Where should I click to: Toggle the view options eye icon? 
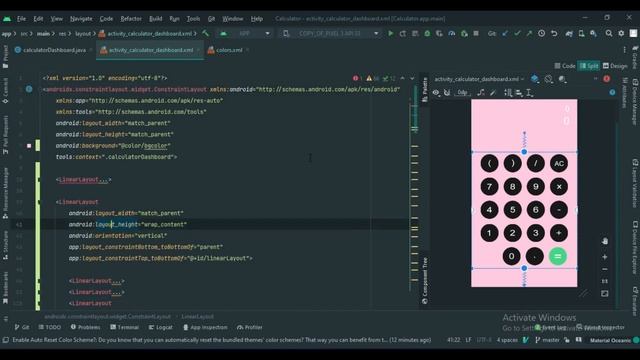pyautogui.click(x=436, y=93)
